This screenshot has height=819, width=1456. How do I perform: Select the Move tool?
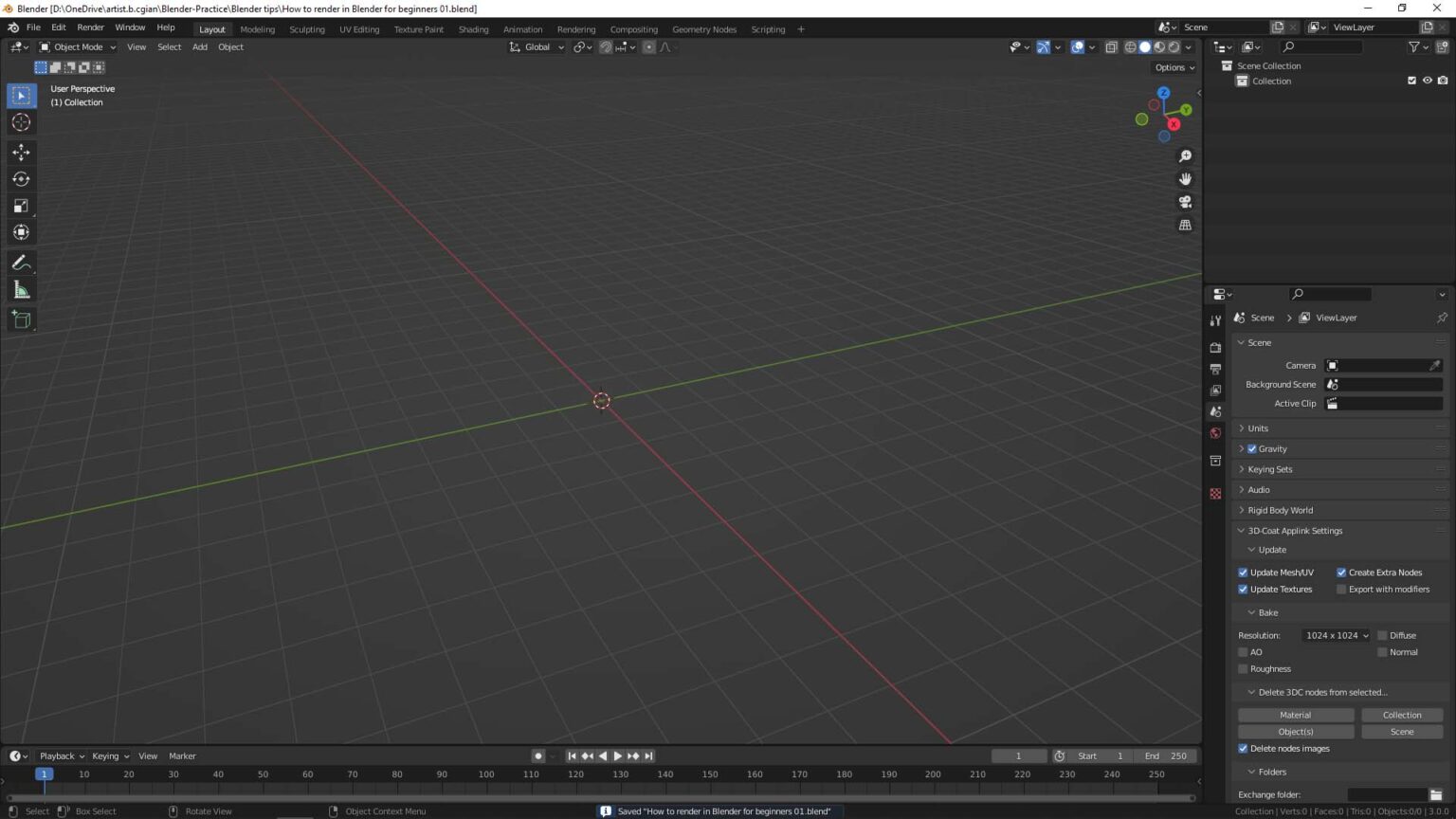[x=22, y=152]
